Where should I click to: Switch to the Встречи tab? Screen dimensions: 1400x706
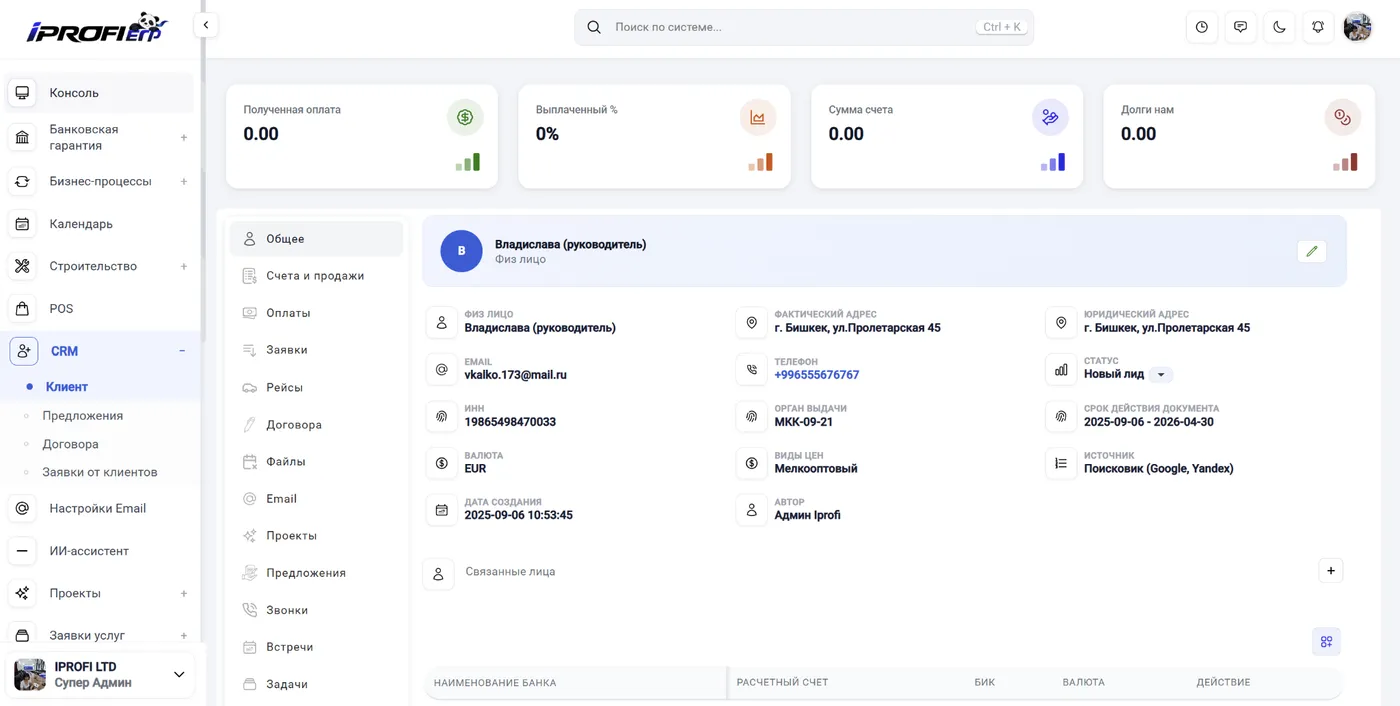click(316, 647)
